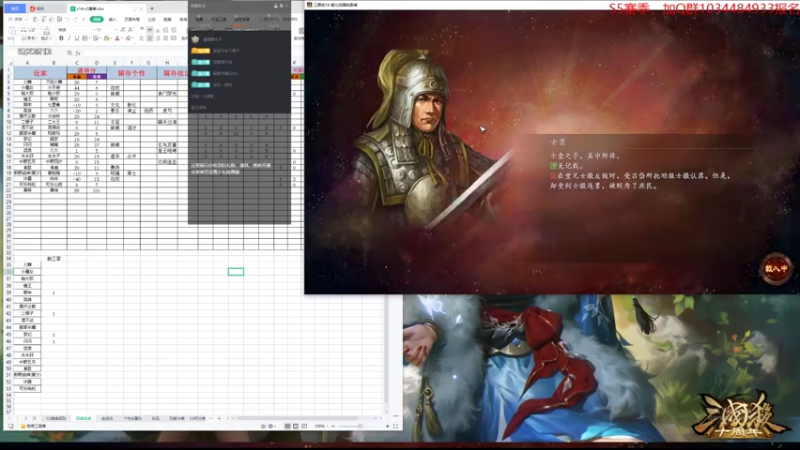The width and height of the screenshot is (800, 450).
Task: Click the Merge Cells icon in alignment group
Action: [x=184, y=38]
